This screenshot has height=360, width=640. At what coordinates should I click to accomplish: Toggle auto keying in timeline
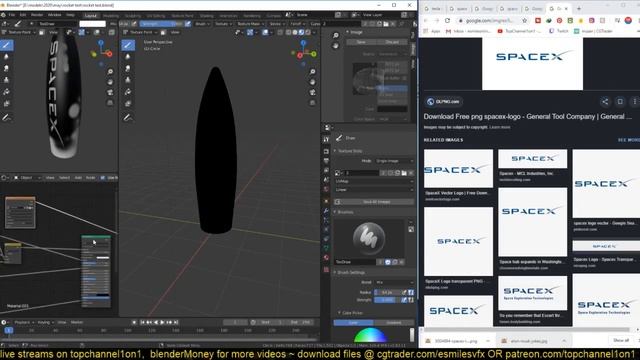point(134,322)
